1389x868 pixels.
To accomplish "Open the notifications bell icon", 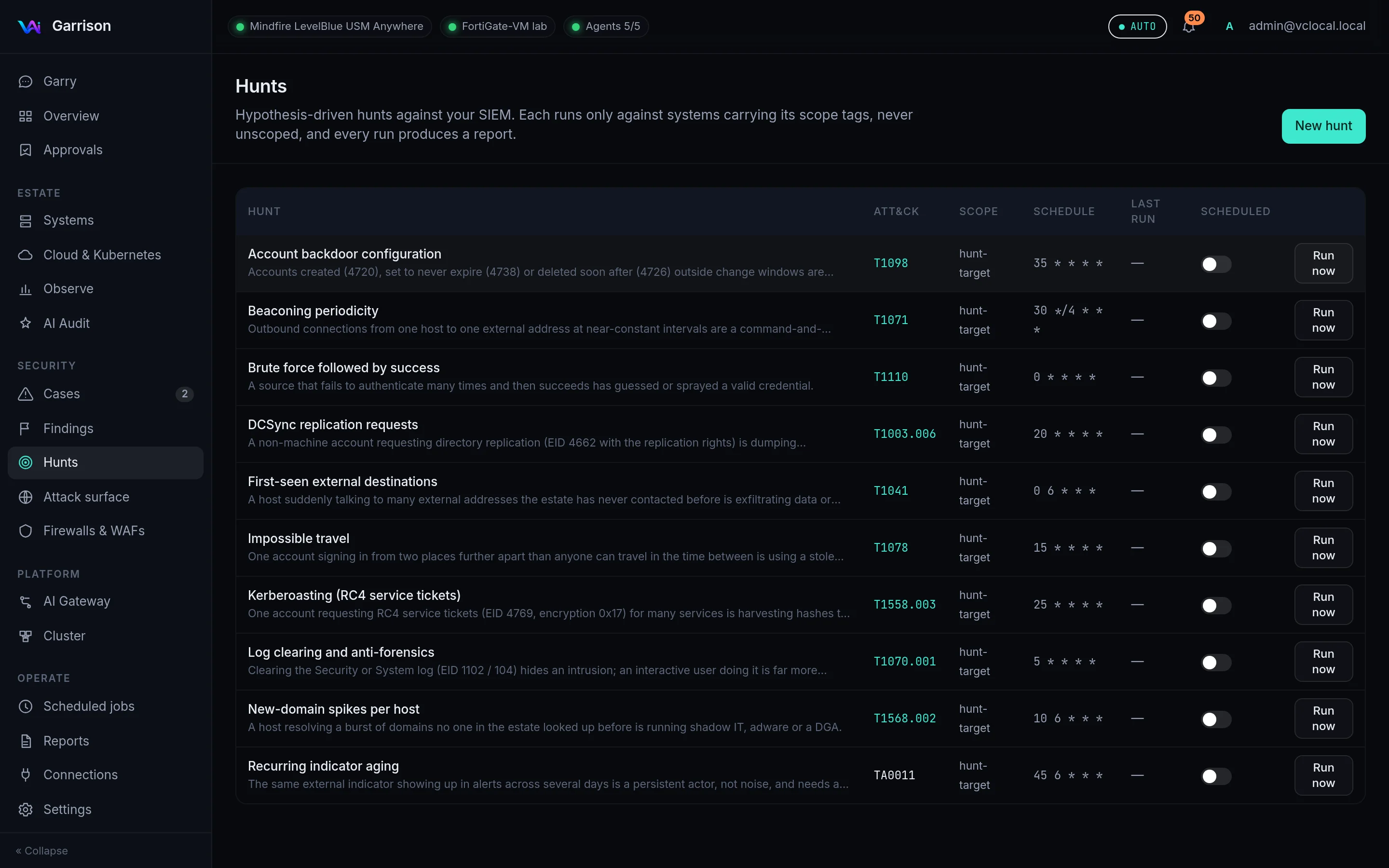I will [1189, 27].
